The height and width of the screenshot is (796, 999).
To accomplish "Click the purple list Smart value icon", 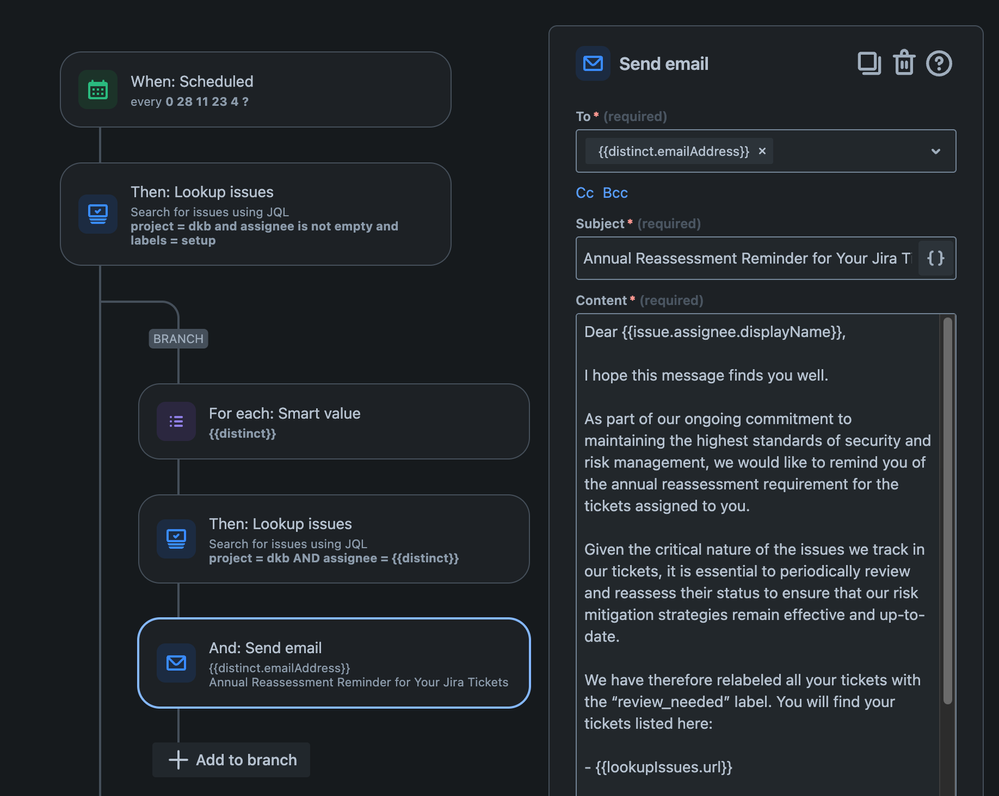I will click(x=176, y=421).
